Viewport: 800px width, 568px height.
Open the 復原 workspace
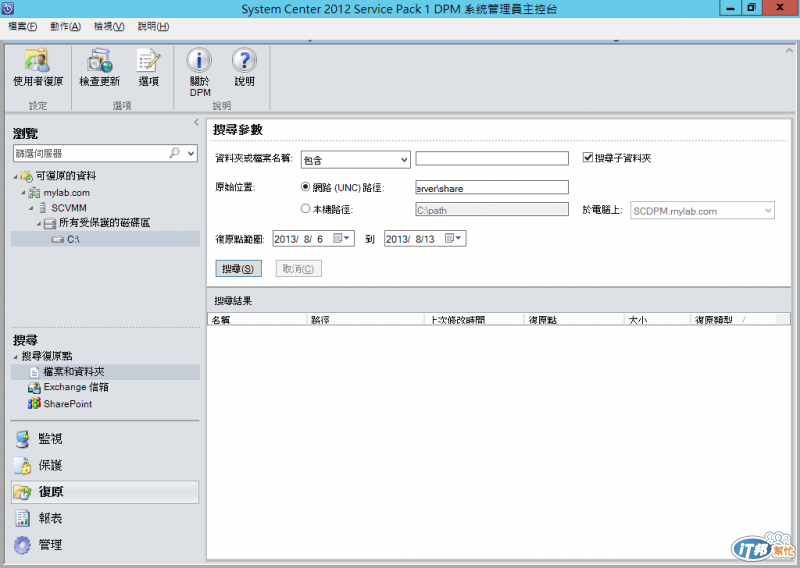pos(105,492)
